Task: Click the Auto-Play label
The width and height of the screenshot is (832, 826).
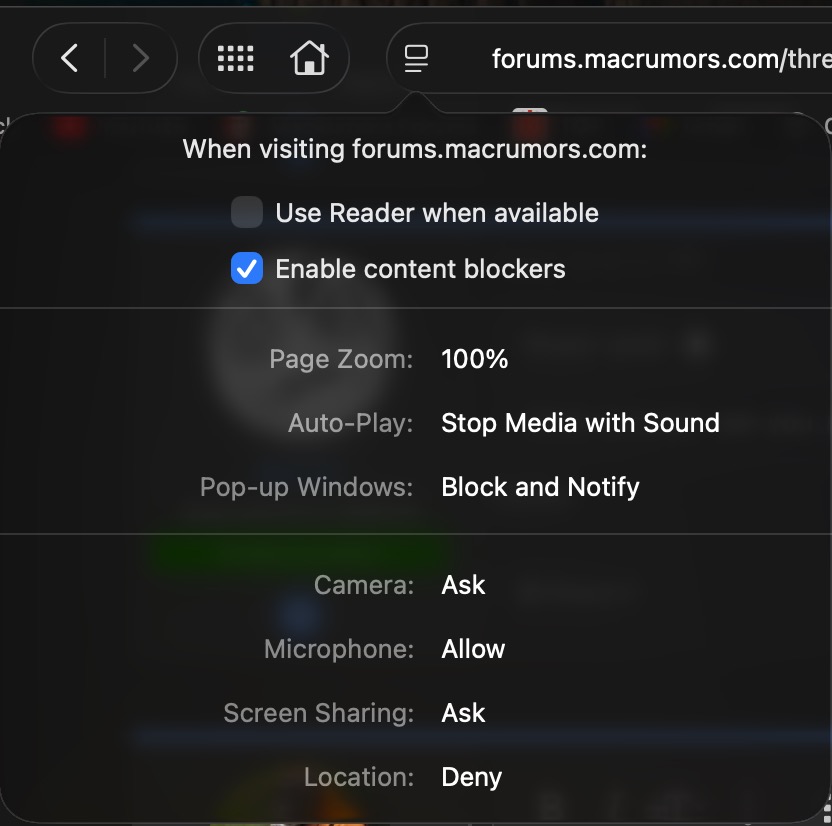Action: (350, 423)
